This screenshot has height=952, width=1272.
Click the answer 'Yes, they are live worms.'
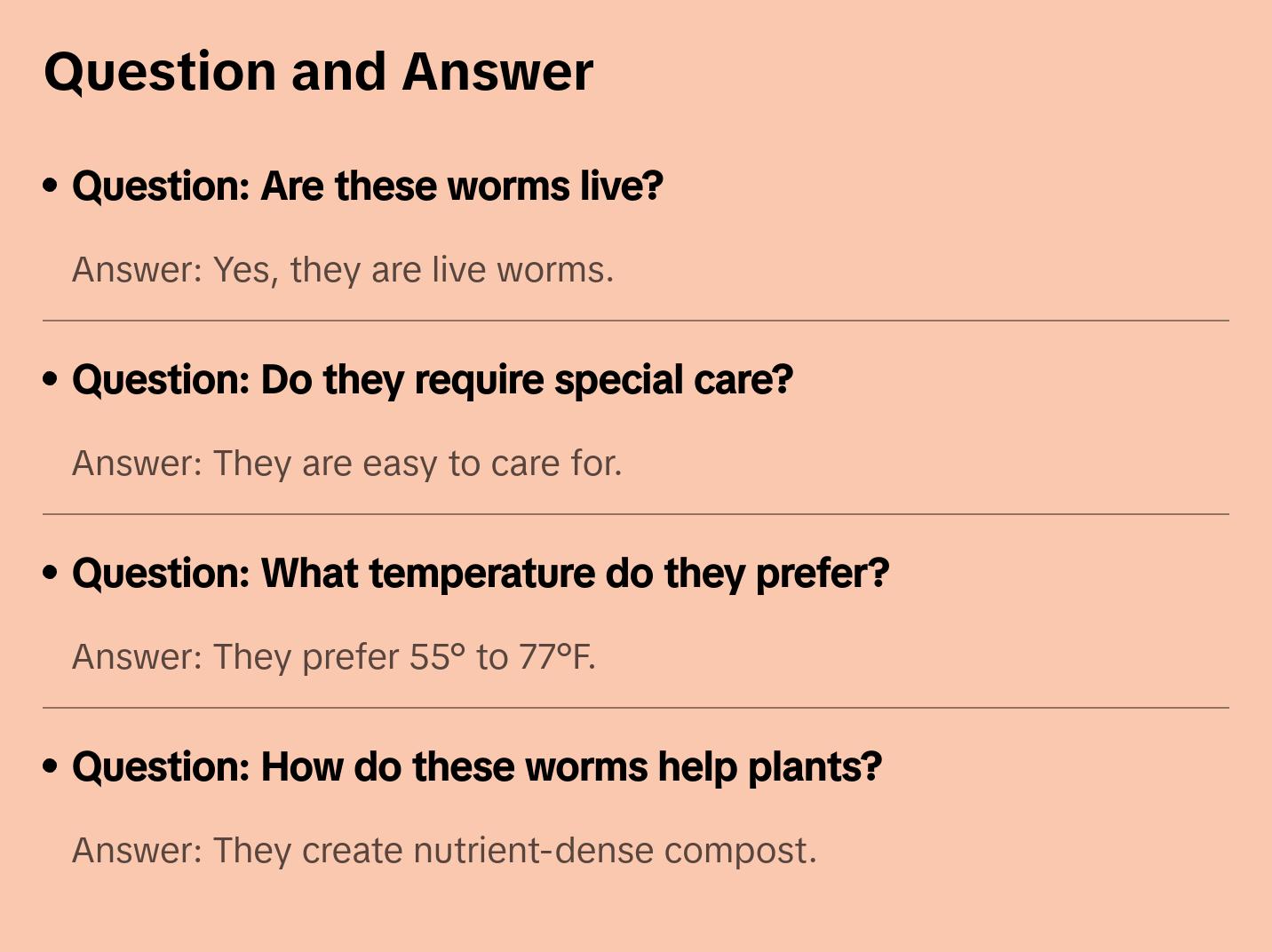pyautogui.click(x=343, y=270)
